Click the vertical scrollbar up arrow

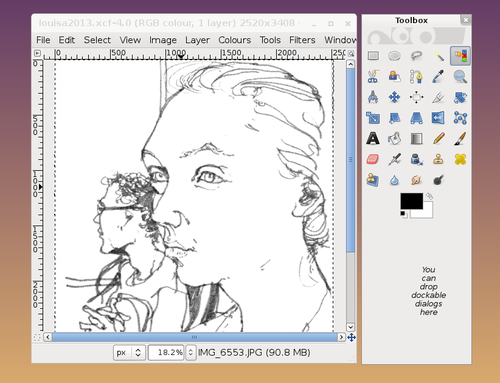pos(350,64)
